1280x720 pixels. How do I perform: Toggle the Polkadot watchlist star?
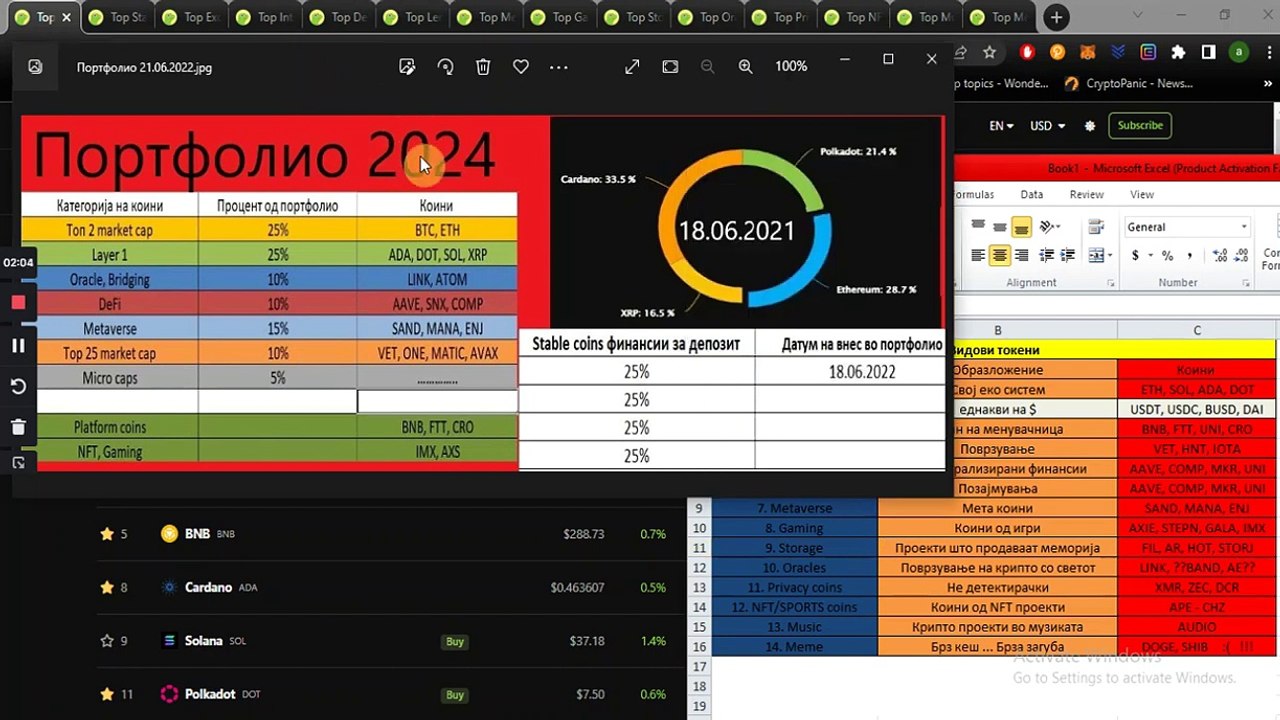pyautogui.click(x=107, y=694)
